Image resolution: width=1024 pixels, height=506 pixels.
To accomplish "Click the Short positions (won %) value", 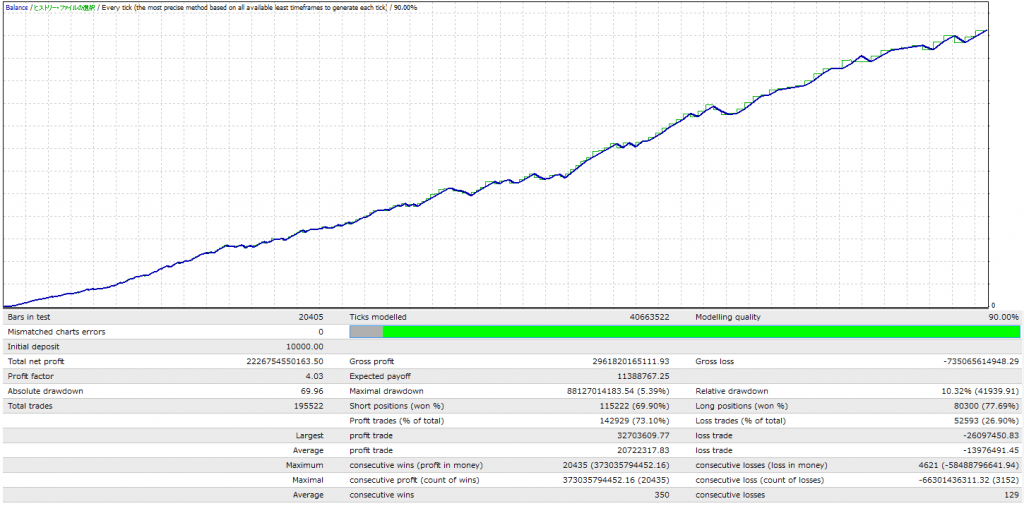I will (x=630, y=406).
